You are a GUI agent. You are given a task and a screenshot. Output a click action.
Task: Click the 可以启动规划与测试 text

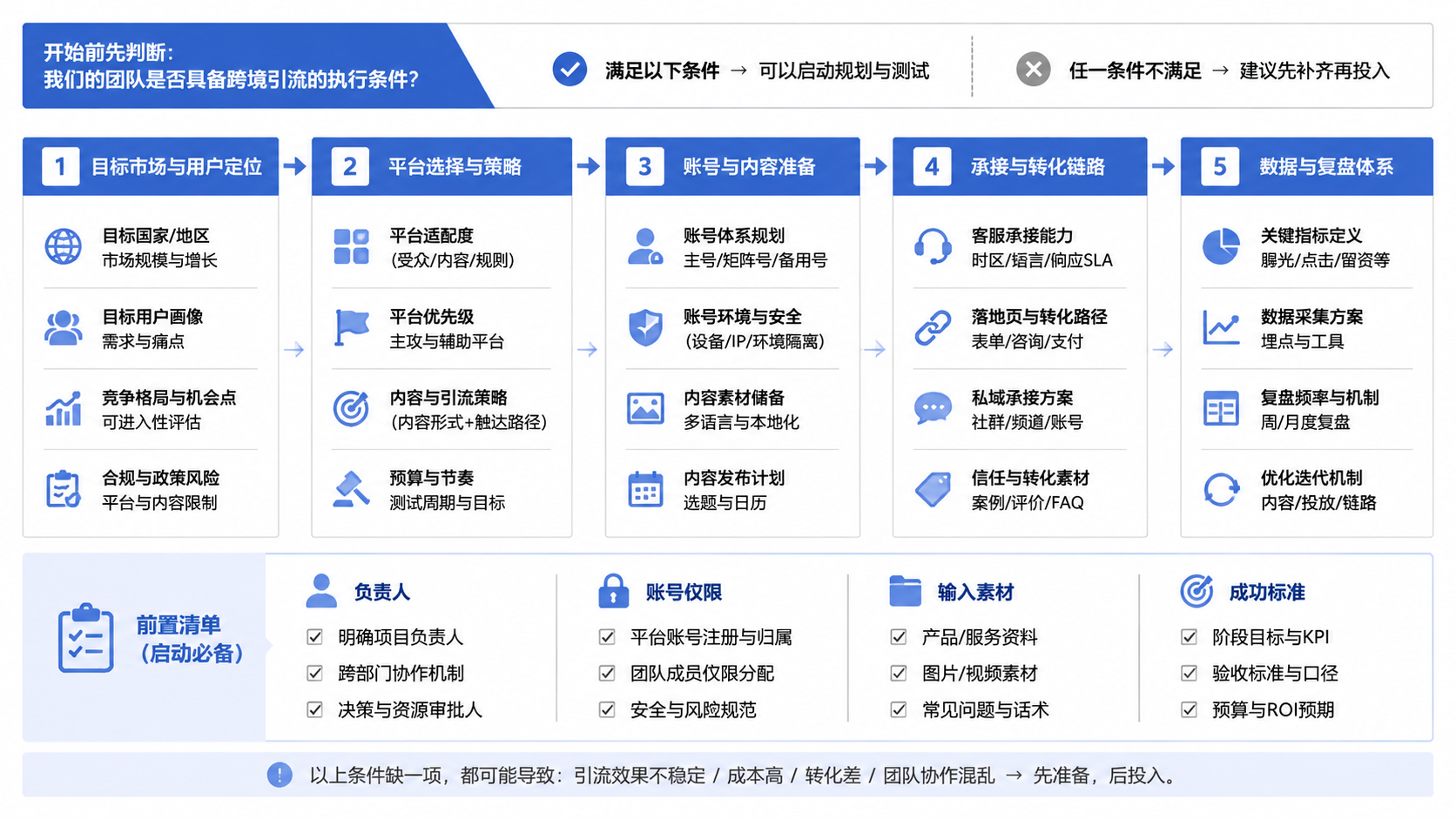pos(844,70)
